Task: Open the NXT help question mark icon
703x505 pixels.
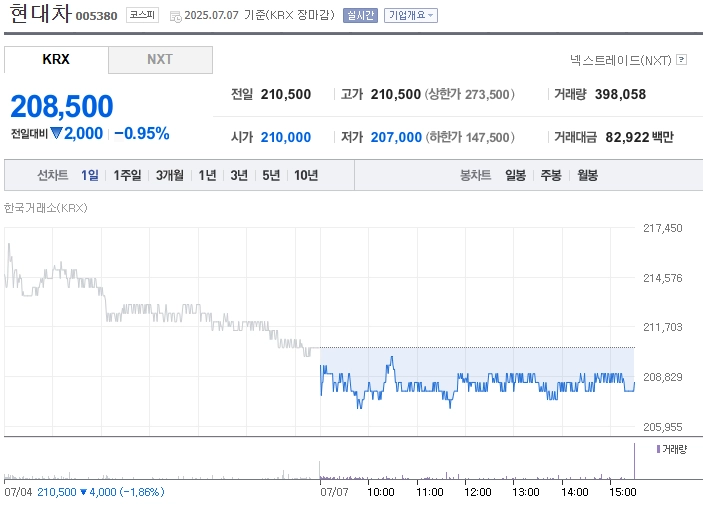Action: pyautogui.click(x=681, y=60)
